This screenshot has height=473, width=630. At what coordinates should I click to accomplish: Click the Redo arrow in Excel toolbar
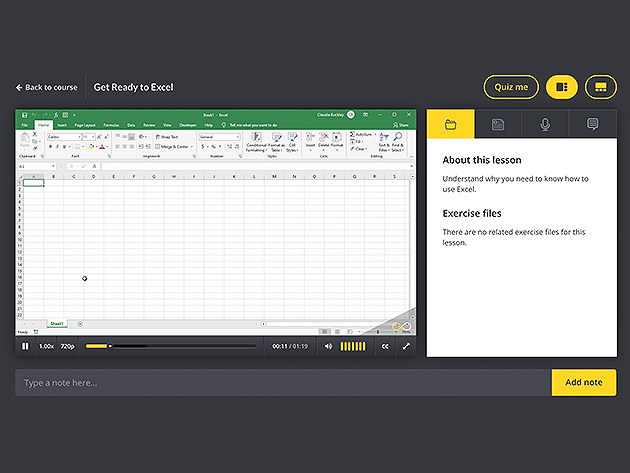pyautogui.click(x=45, y=115)
